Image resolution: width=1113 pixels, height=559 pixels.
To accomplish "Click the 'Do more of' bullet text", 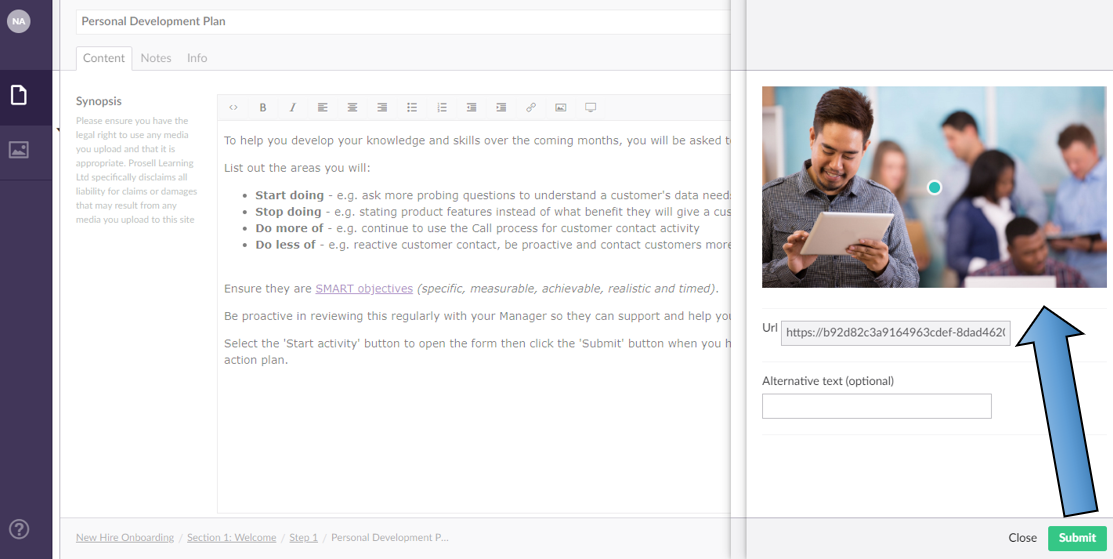I will click(x=290, y=228).
